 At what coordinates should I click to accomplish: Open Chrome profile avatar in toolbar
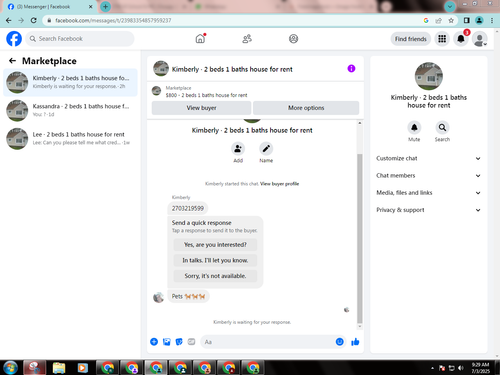point(479,20)
